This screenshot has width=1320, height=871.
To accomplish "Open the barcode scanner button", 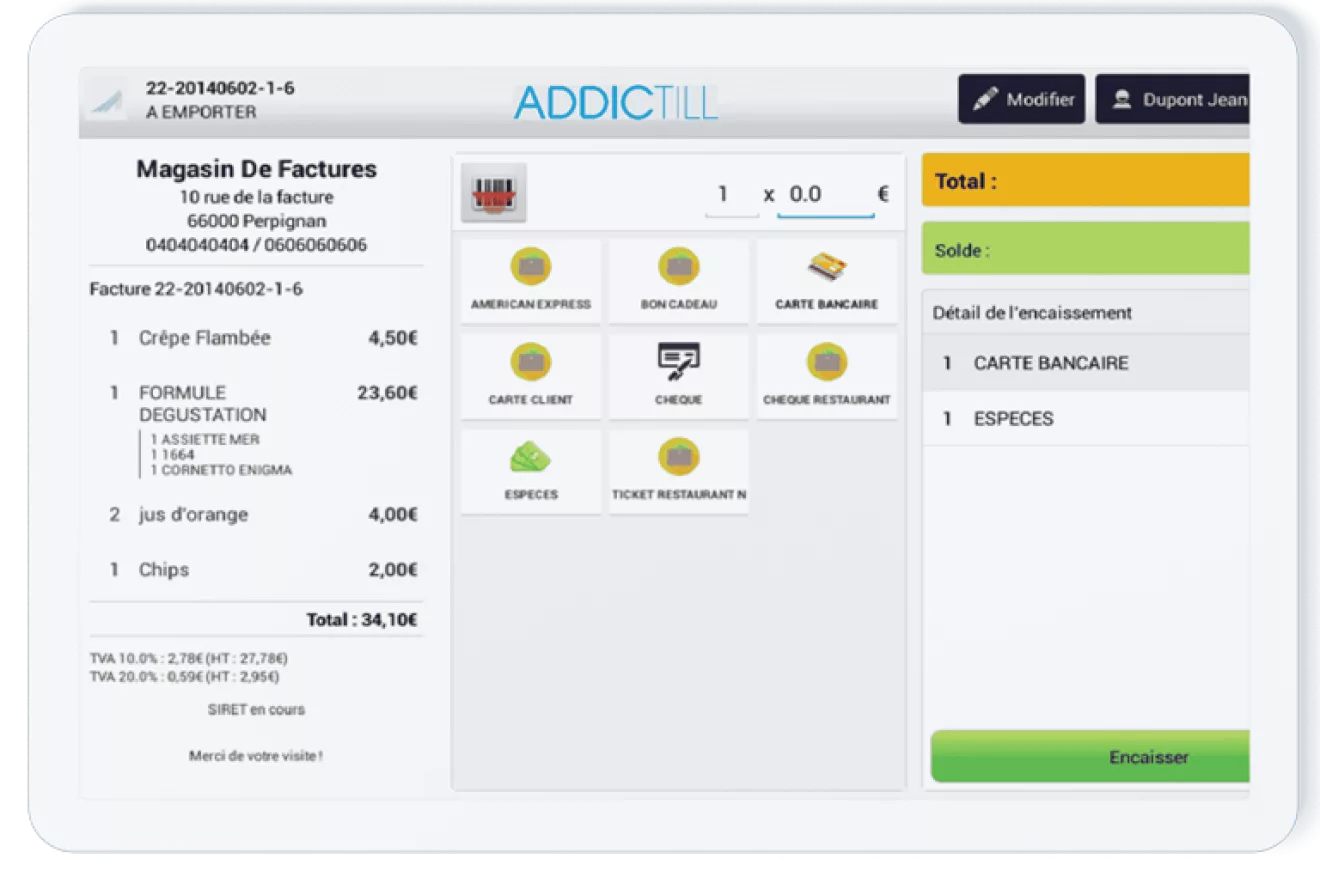I will point(494,193).
